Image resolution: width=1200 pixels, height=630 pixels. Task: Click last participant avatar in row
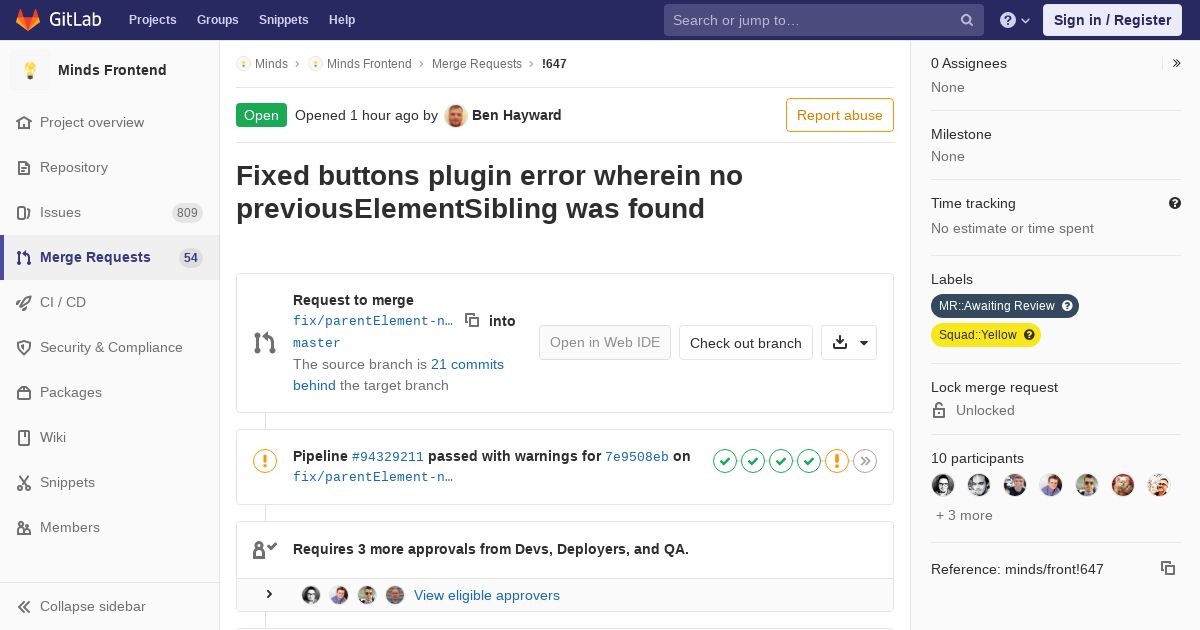(x=1159, y=485)
